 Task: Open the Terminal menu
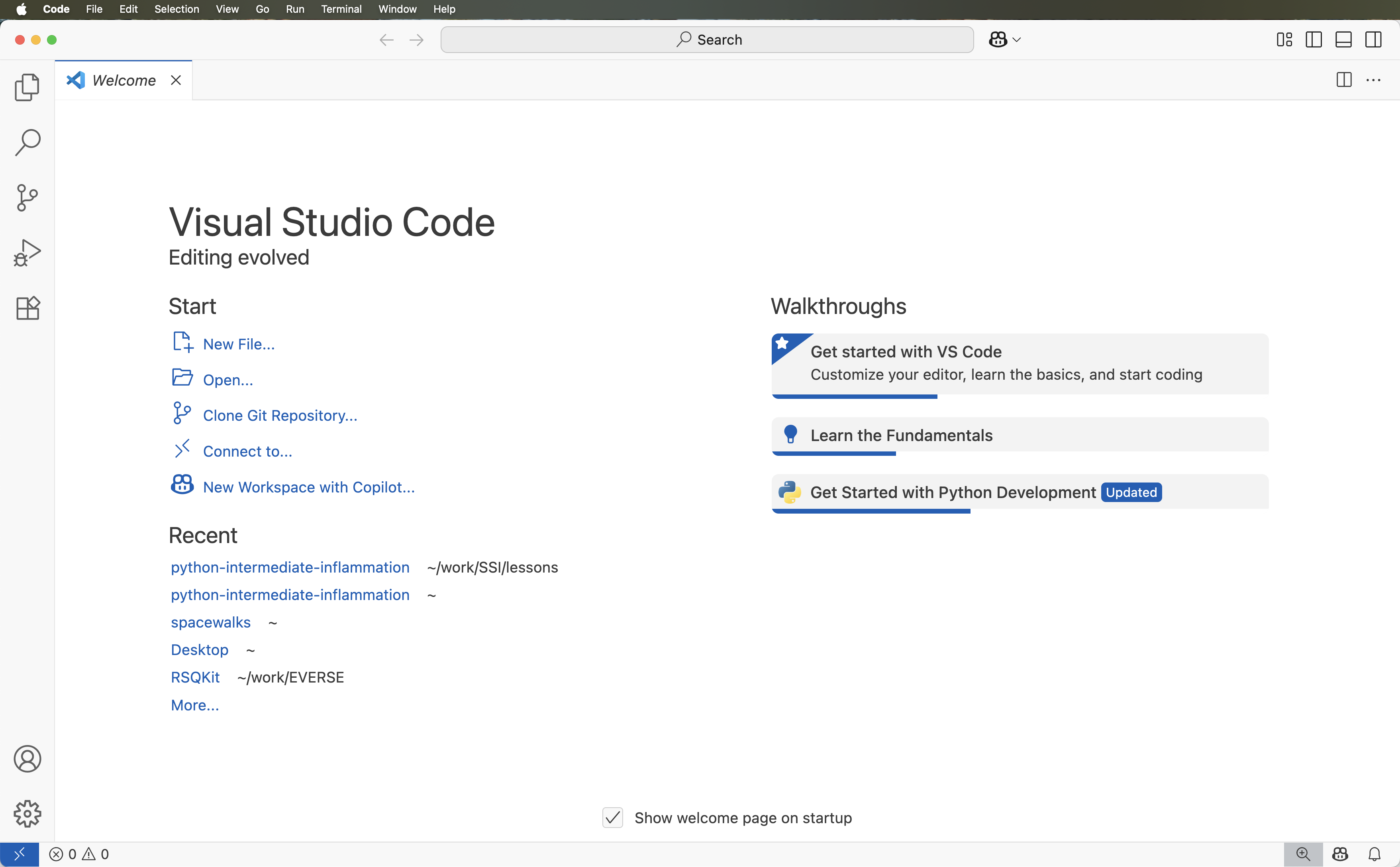(341, 9)
